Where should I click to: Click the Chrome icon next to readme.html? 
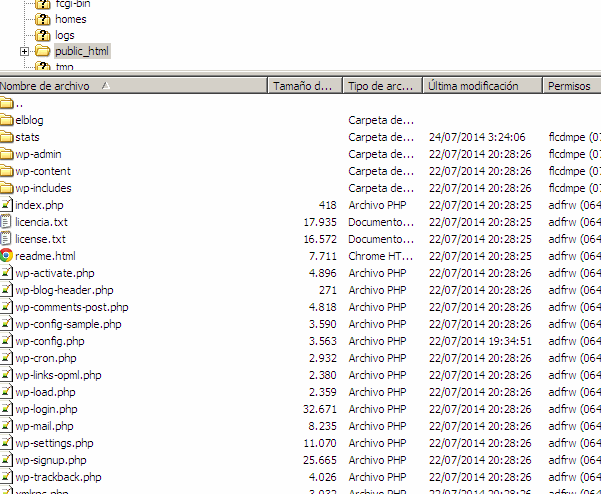7,256
